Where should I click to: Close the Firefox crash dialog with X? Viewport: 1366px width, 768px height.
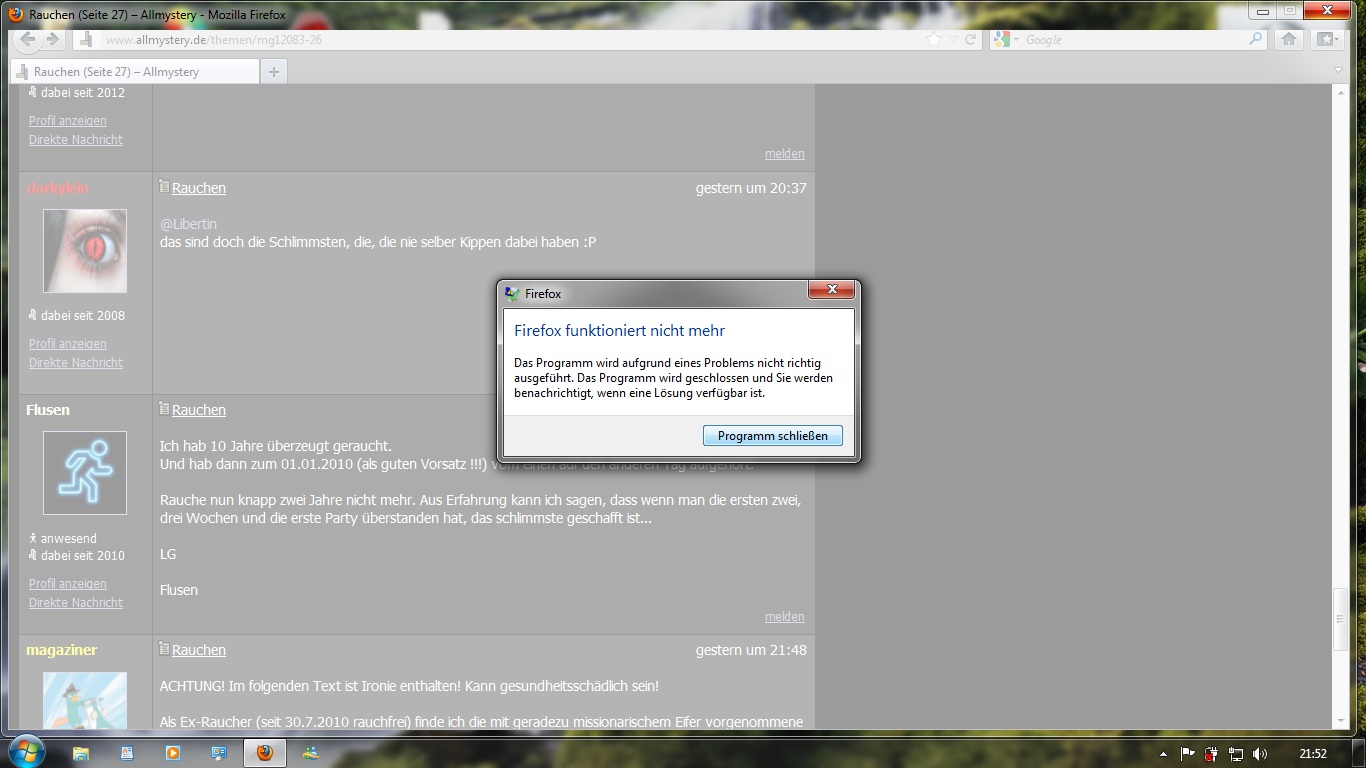[x=831, y=290]
